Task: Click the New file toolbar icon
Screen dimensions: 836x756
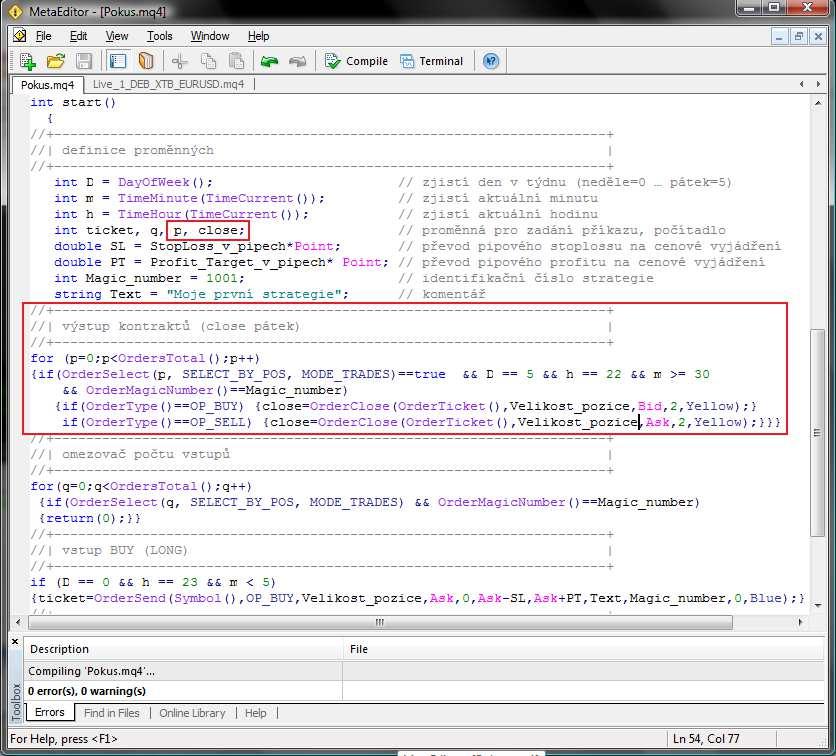Action: 27,61
